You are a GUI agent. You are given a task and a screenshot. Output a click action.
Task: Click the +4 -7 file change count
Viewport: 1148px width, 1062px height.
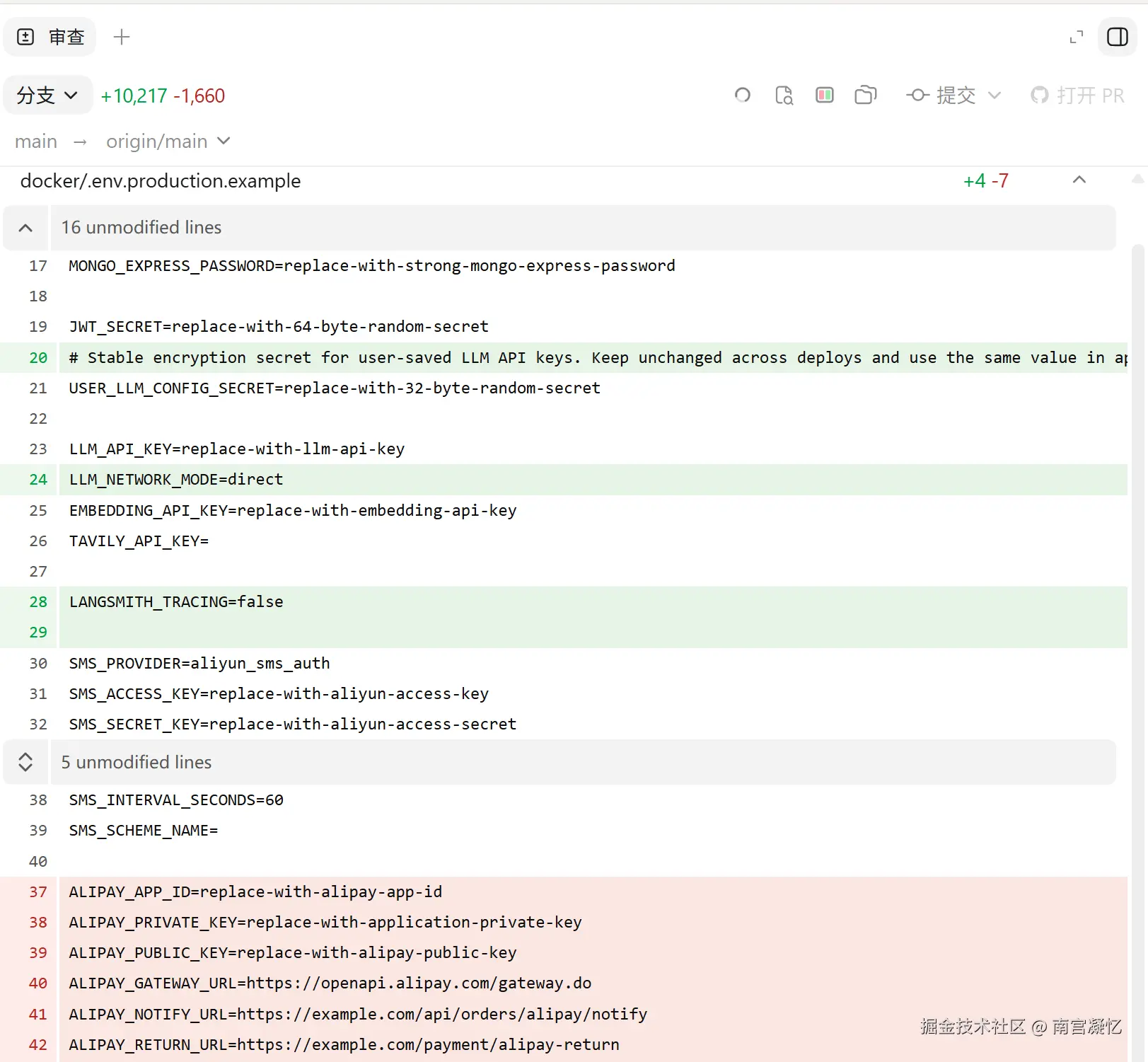[986, 181]
